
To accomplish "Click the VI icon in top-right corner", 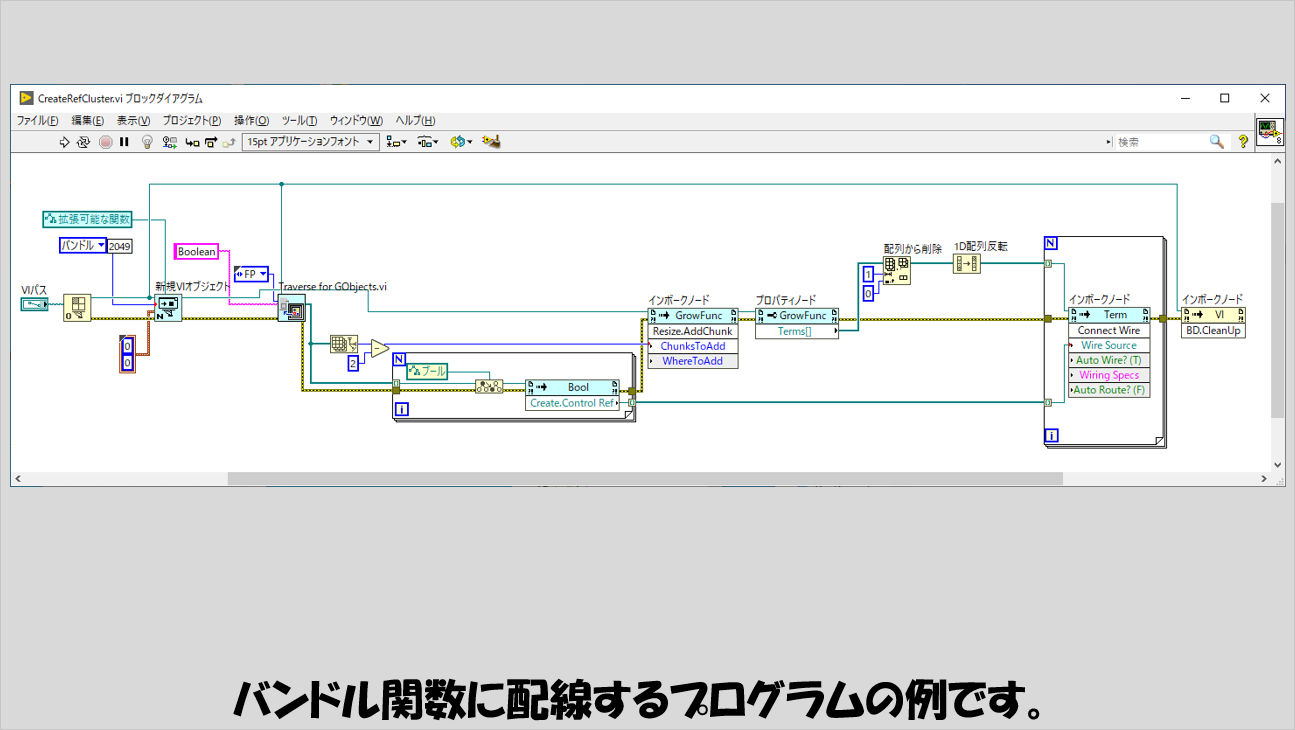I will [1269, 131].
